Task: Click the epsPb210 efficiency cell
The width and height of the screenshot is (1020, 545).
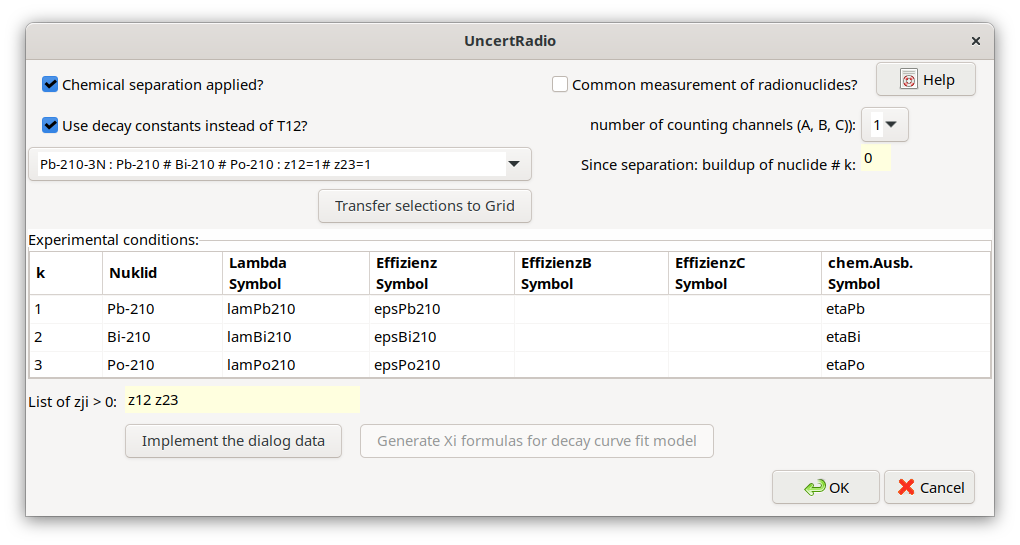Action: click(x=442, y=309)
